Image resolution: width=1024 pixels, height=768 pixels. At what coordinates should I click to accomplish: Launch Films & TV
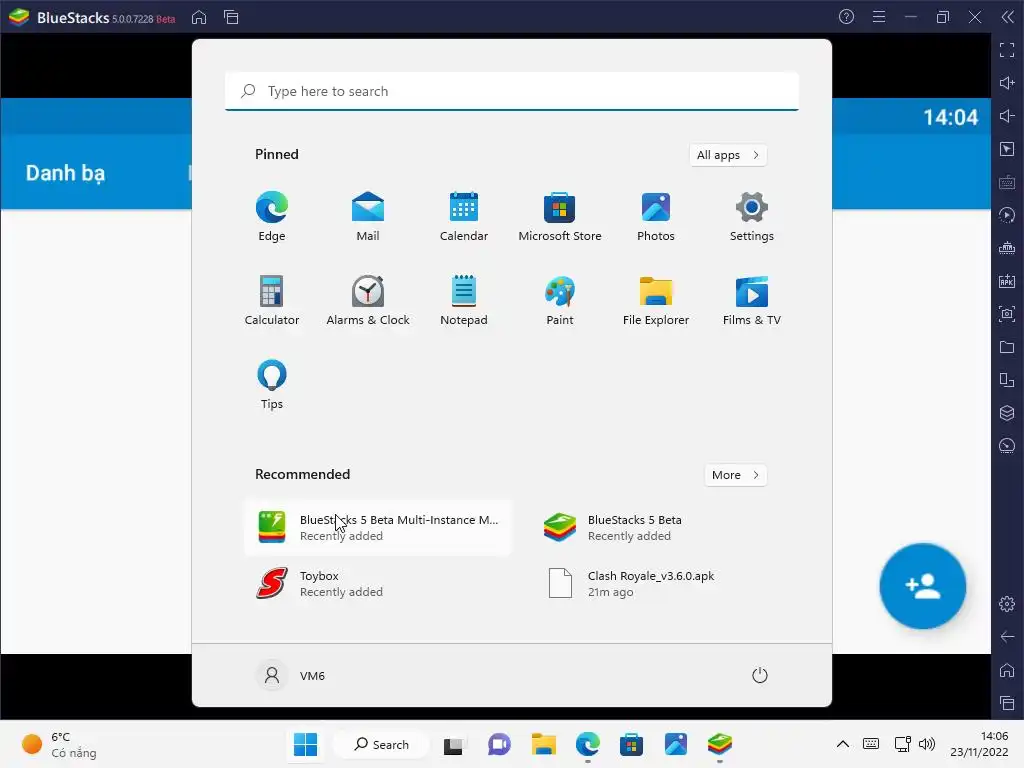[752, 300]
